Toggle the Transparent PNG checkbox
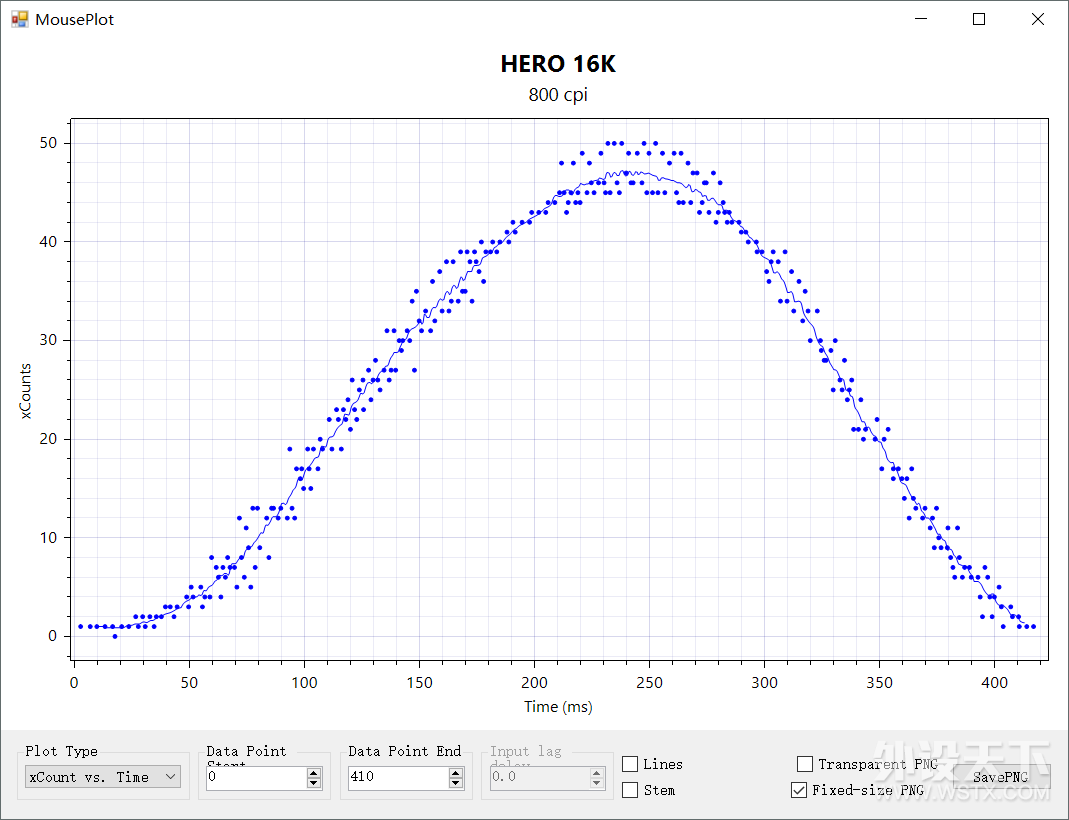 click(x=805, y=764)
